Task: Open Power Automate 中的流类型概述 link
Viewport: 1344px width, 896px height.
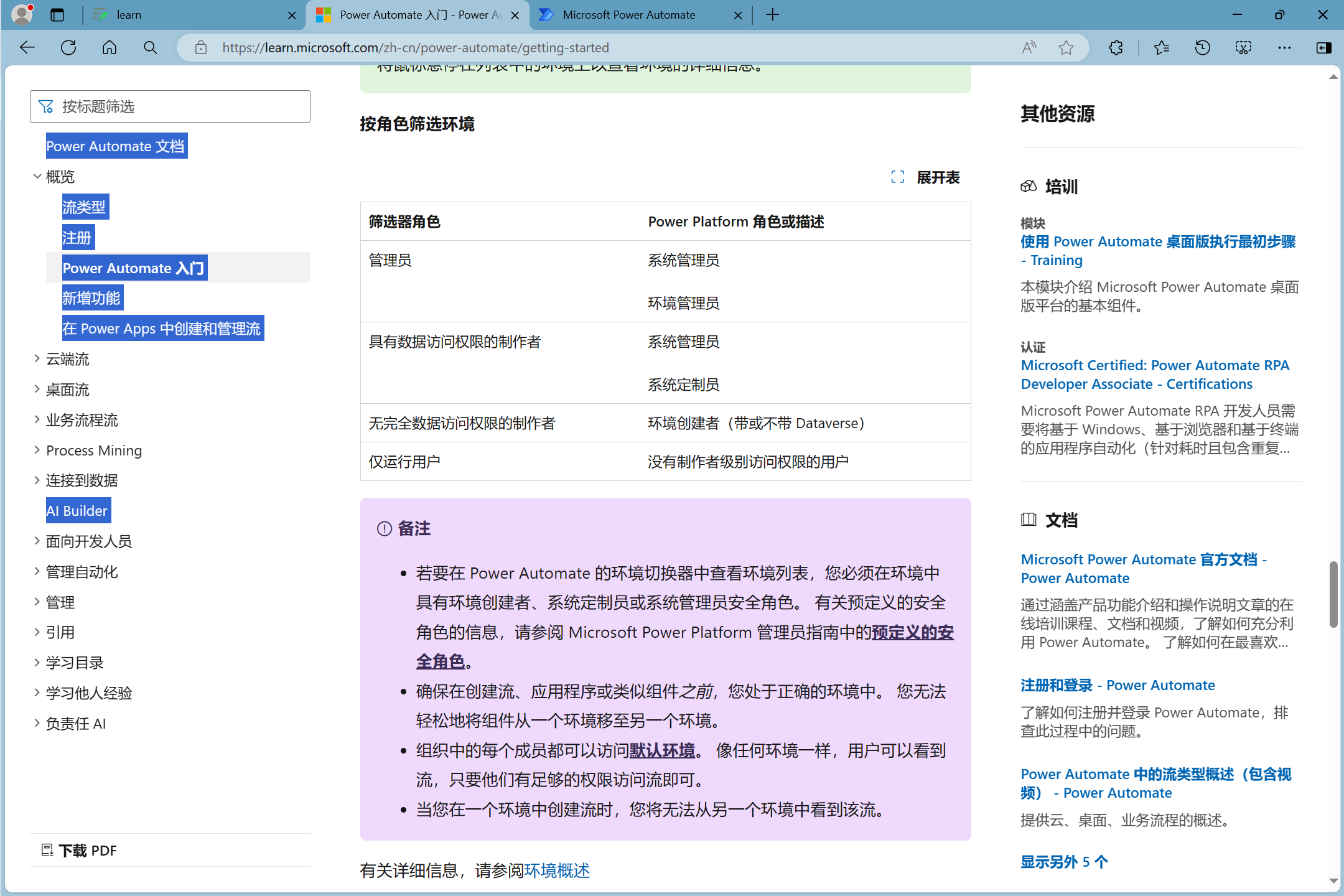Action: [1156, 783]
